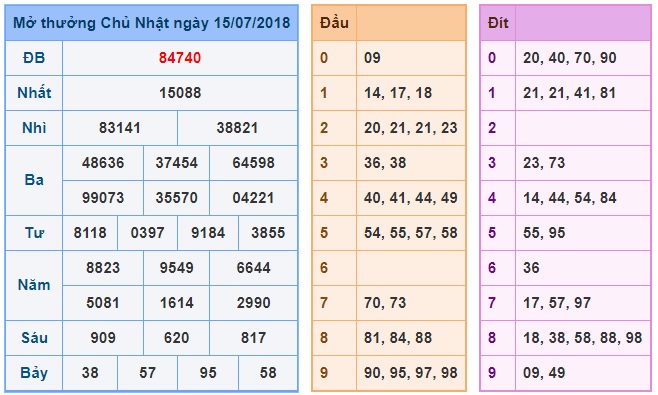658x395 pixels.
Task: Select Đít row values '14, 44, 54, 84'
Action: (569, 198)
